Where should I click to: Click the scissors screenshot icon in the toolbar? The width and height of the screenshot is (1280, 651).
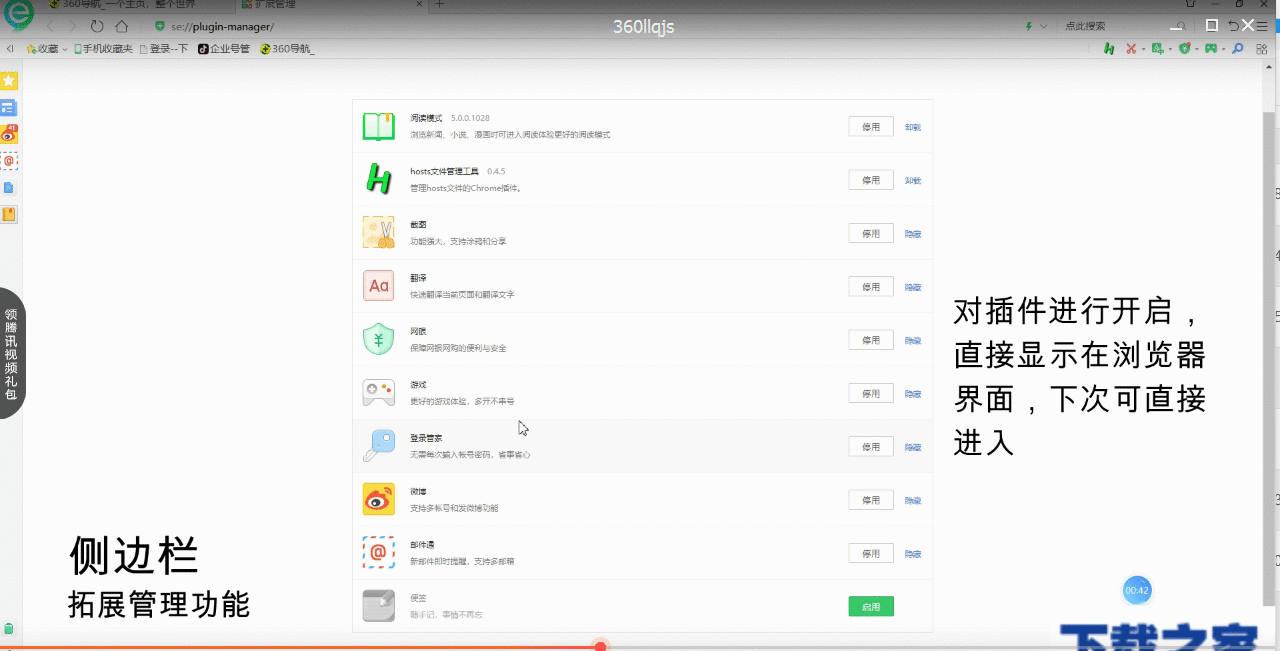[x=1131, y=48]
